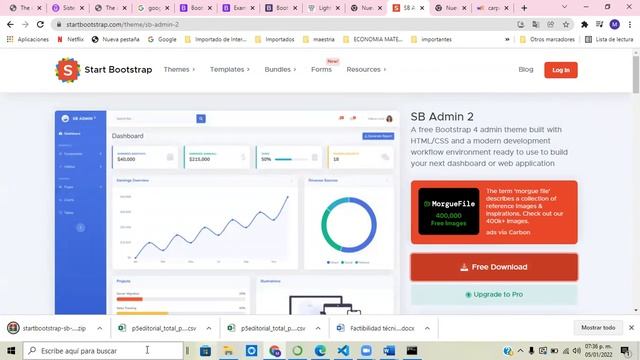This screenshot has height=360, width=640.
Task: Click the Start Bootstrap logo
Action: tap(104, 70)
